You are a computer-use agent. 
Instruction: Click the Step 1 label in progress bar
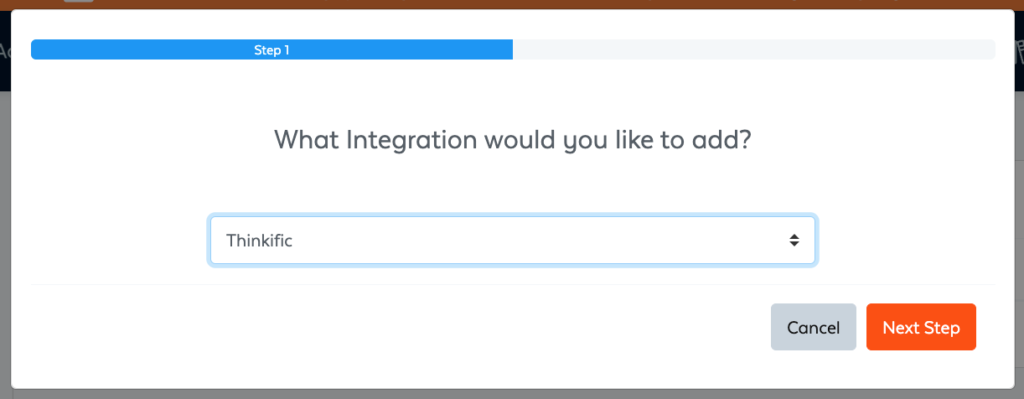tap(272, 50)
